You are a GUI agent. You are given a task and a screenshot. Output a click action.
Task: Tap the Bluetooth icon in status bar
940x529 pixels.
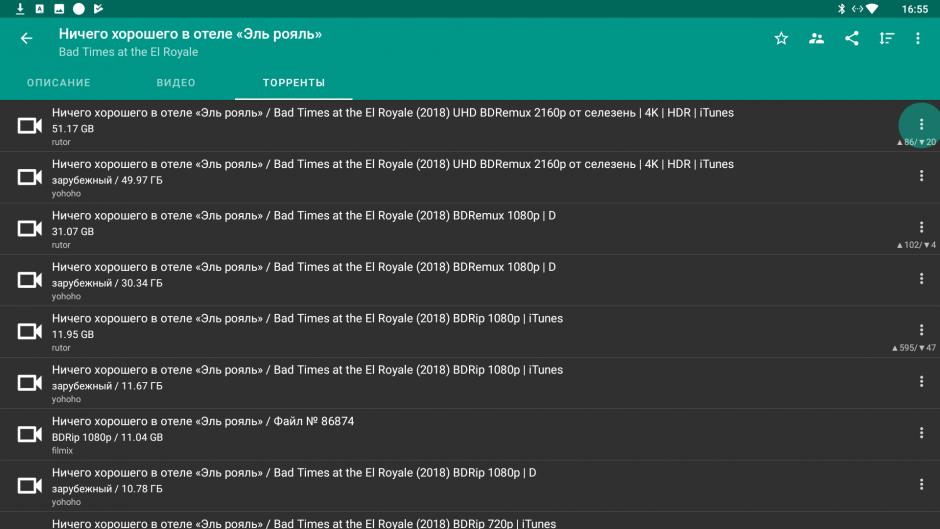coord(841,9)
